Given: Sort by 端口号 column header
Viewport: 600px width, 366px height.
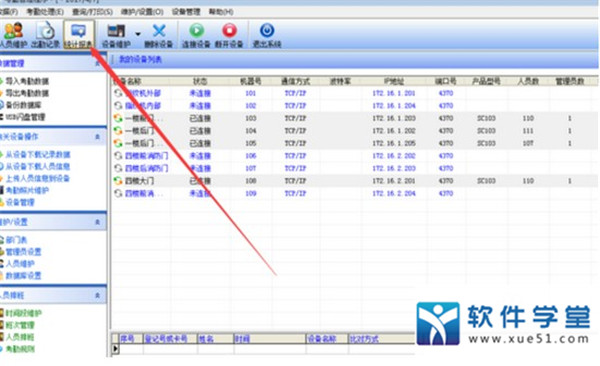Looking at the screenshot, I should point(446,81).
